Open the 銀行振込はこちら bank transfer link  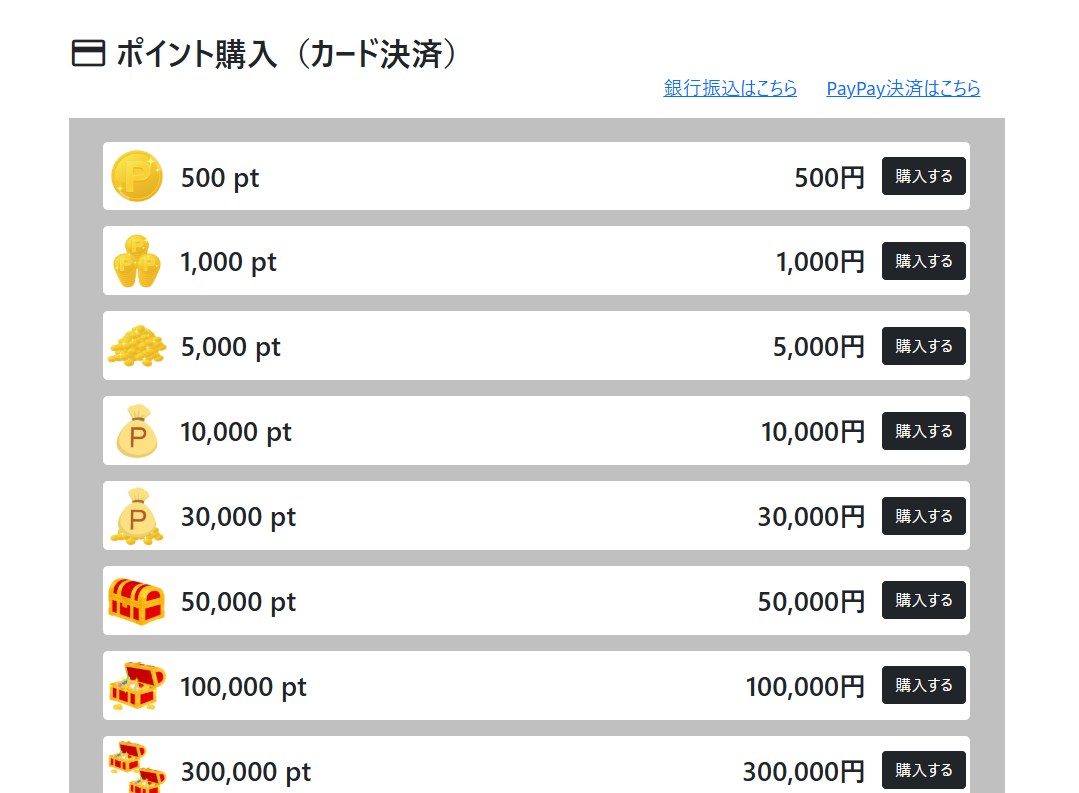tap(730, 88)
